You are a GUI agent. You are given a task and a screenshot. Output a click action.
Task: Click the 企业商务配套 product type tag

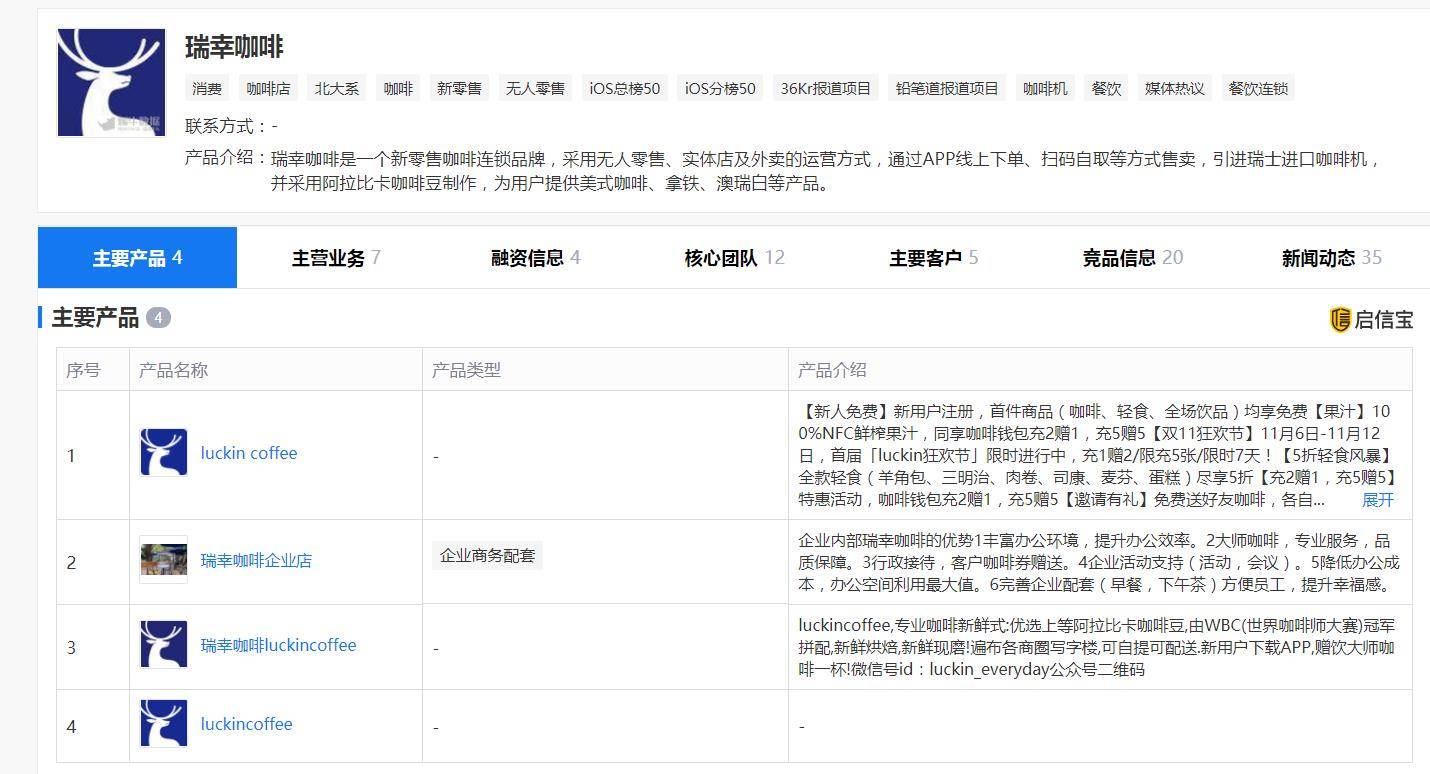pyautogui.click(x=488, y=556)
